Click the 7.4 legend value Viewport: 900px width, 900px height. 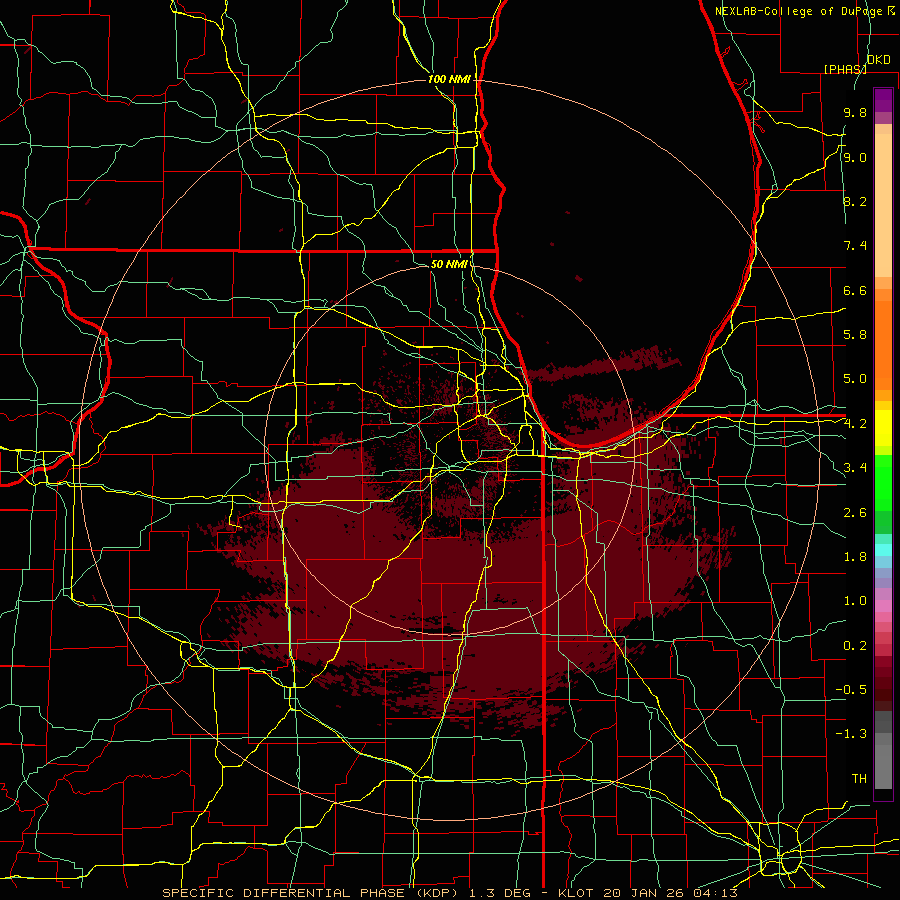coord(855,246)
